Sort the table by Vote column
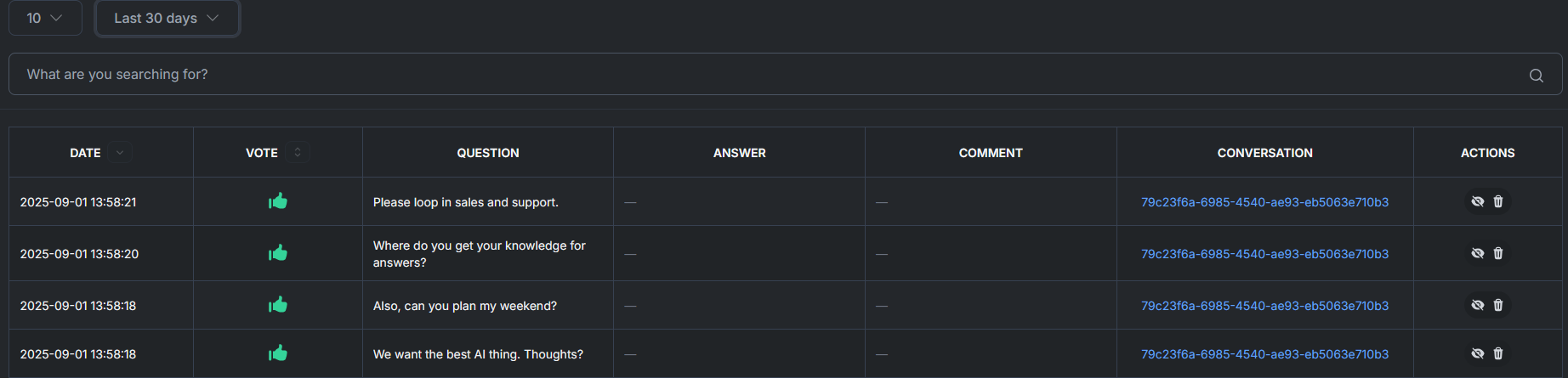 click(x=298, y=153)
